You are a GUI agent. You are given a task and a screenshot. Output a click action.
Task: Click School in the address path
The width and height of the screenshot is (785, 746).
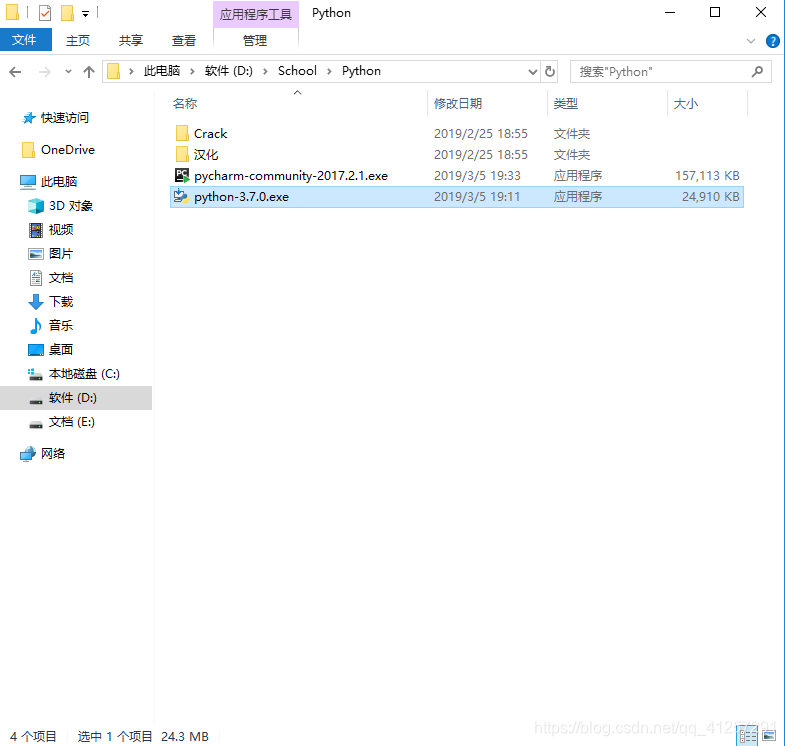(297, 71)
